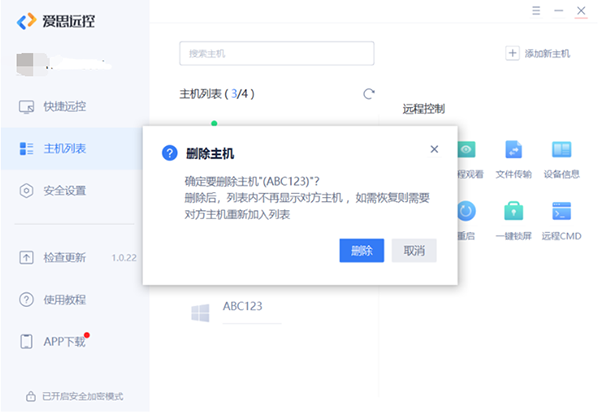Click the 搜索主机 search field
600x412 pixels.
[x=276, y=53]
